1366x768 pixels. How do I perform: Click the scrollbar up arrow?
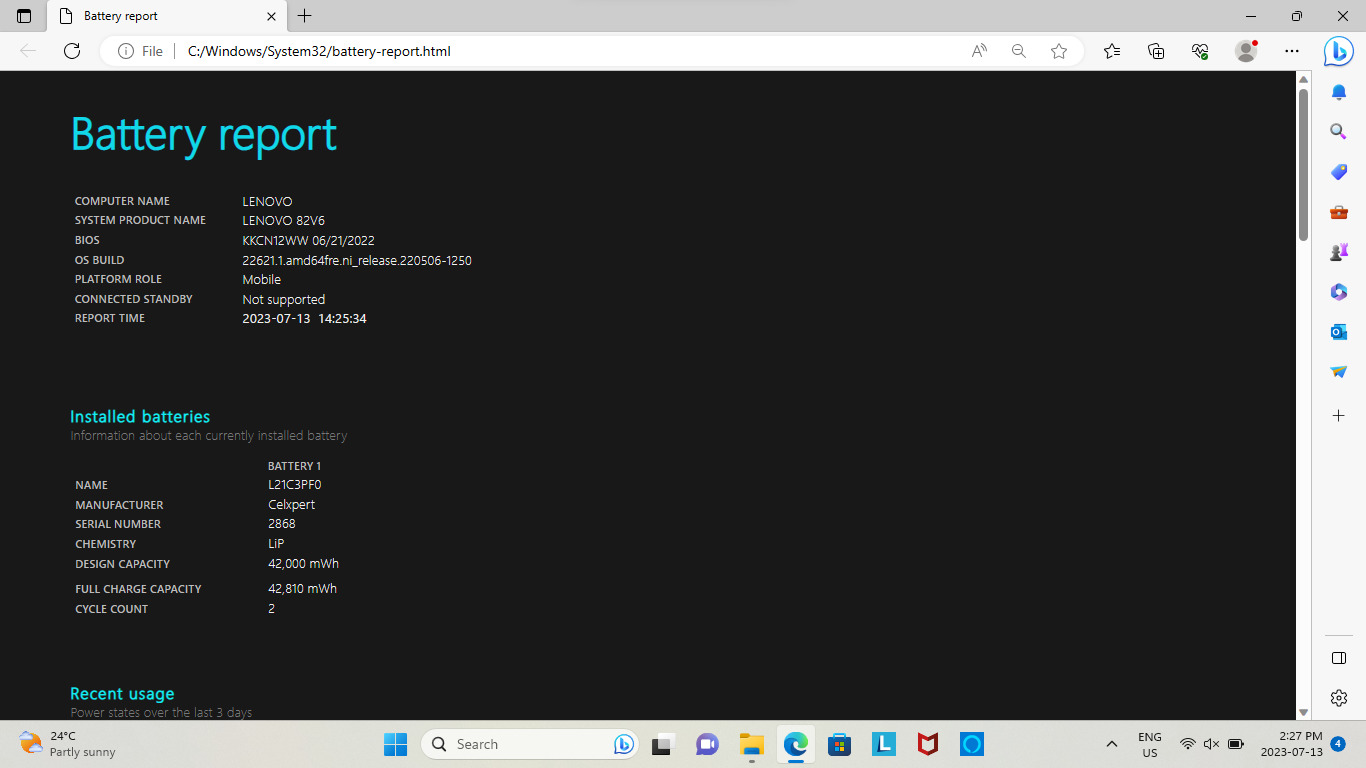[x=1303, y=78]
